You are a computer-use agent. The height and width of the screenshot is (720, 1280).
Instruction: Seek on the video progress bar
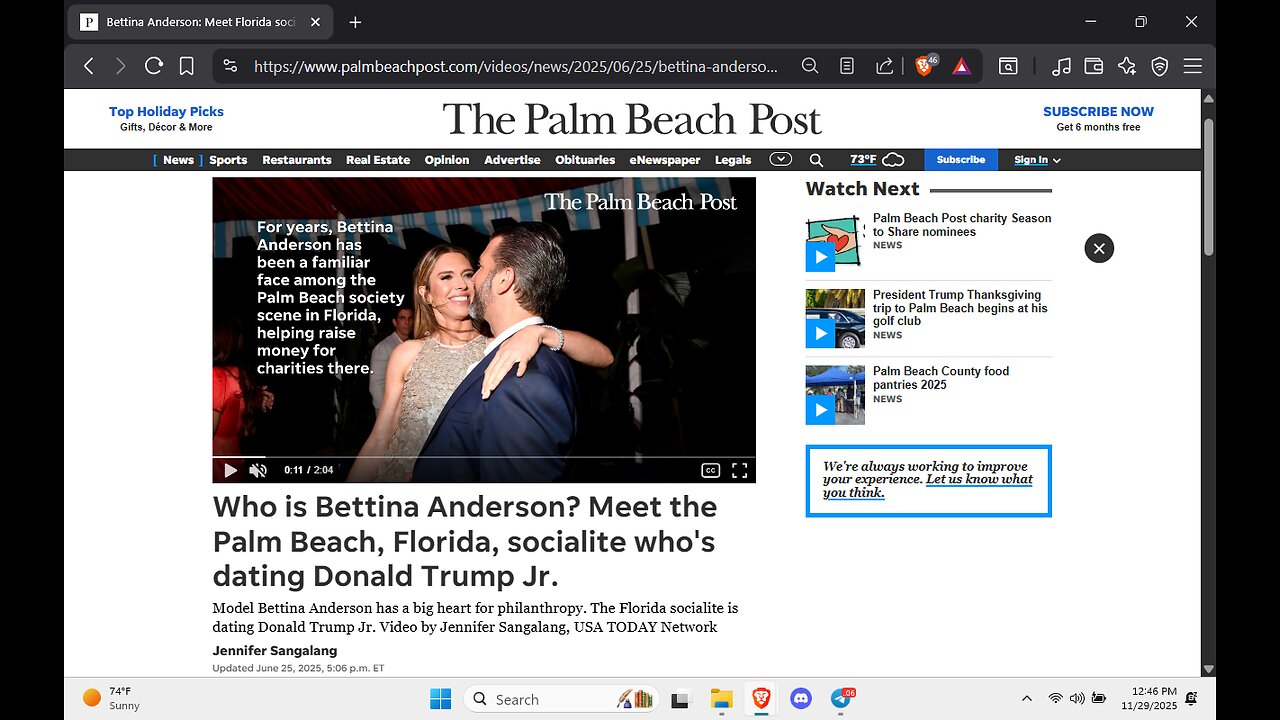pyautogui.click(x=484, y=456)
